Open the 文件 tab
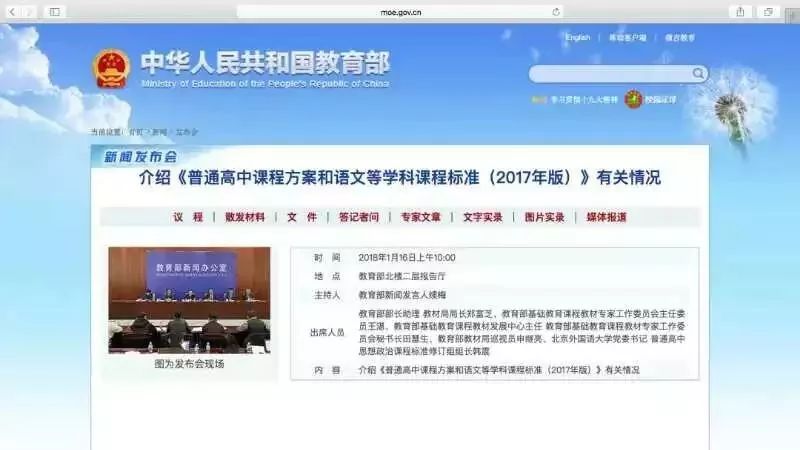The width and height of the screenshot is (800, 450). point(302,217)
